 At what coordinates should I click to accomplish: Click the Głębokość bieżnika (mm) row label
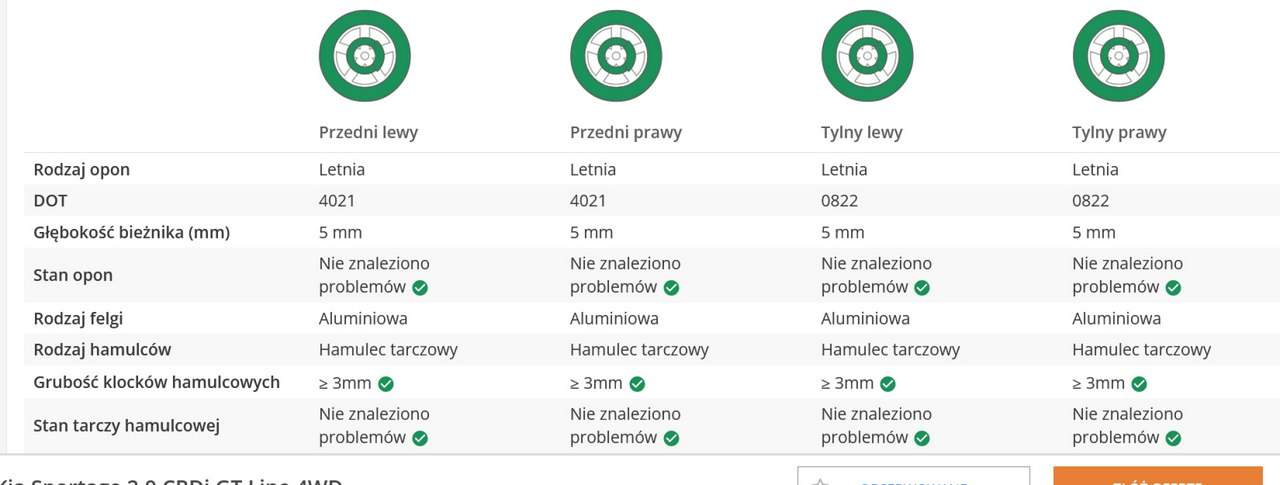click(132, 232)
